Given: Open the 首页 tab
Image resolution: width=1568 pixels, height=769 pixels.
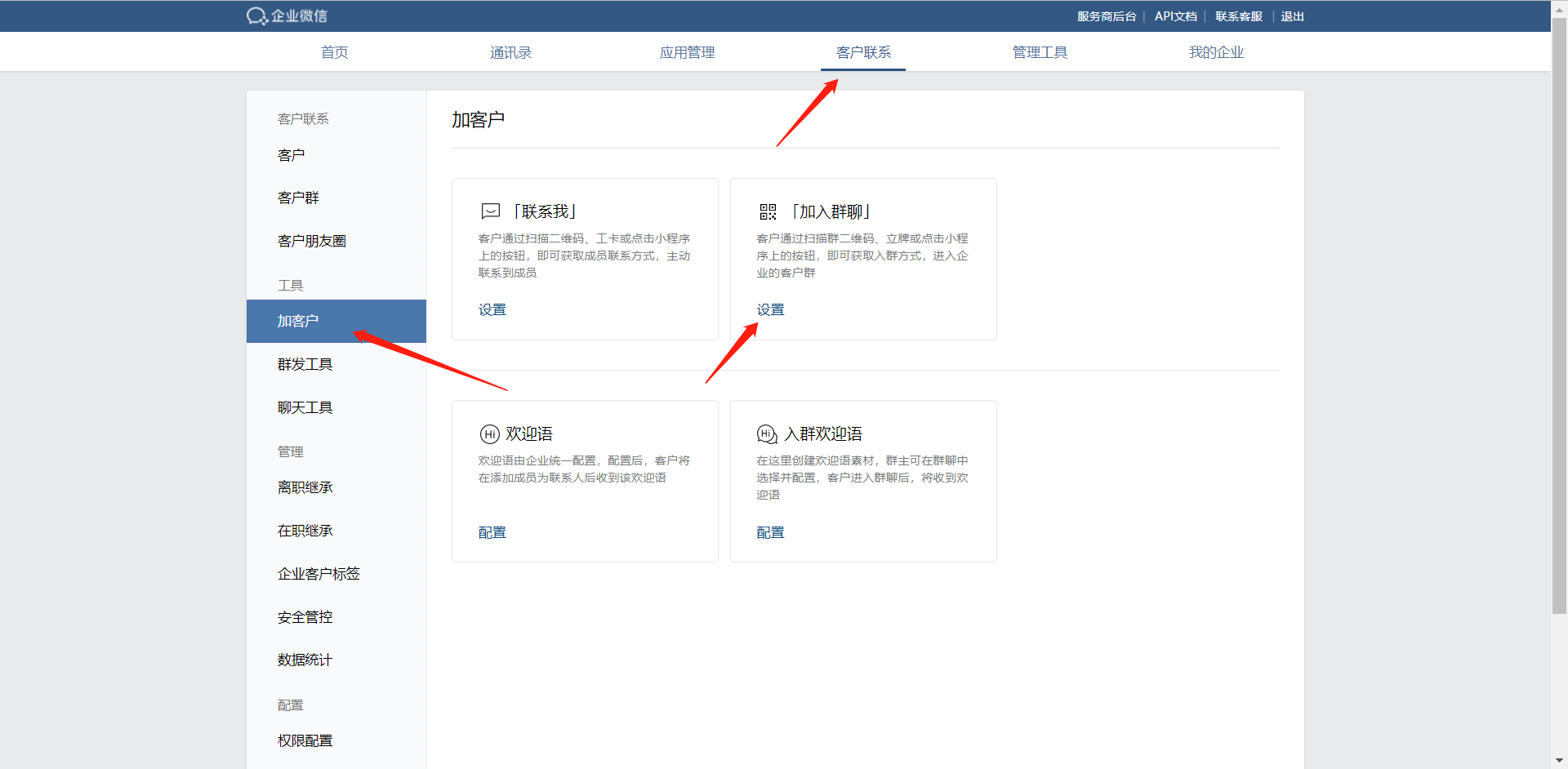Looking at the screenshot, I should tap(335, 52).
